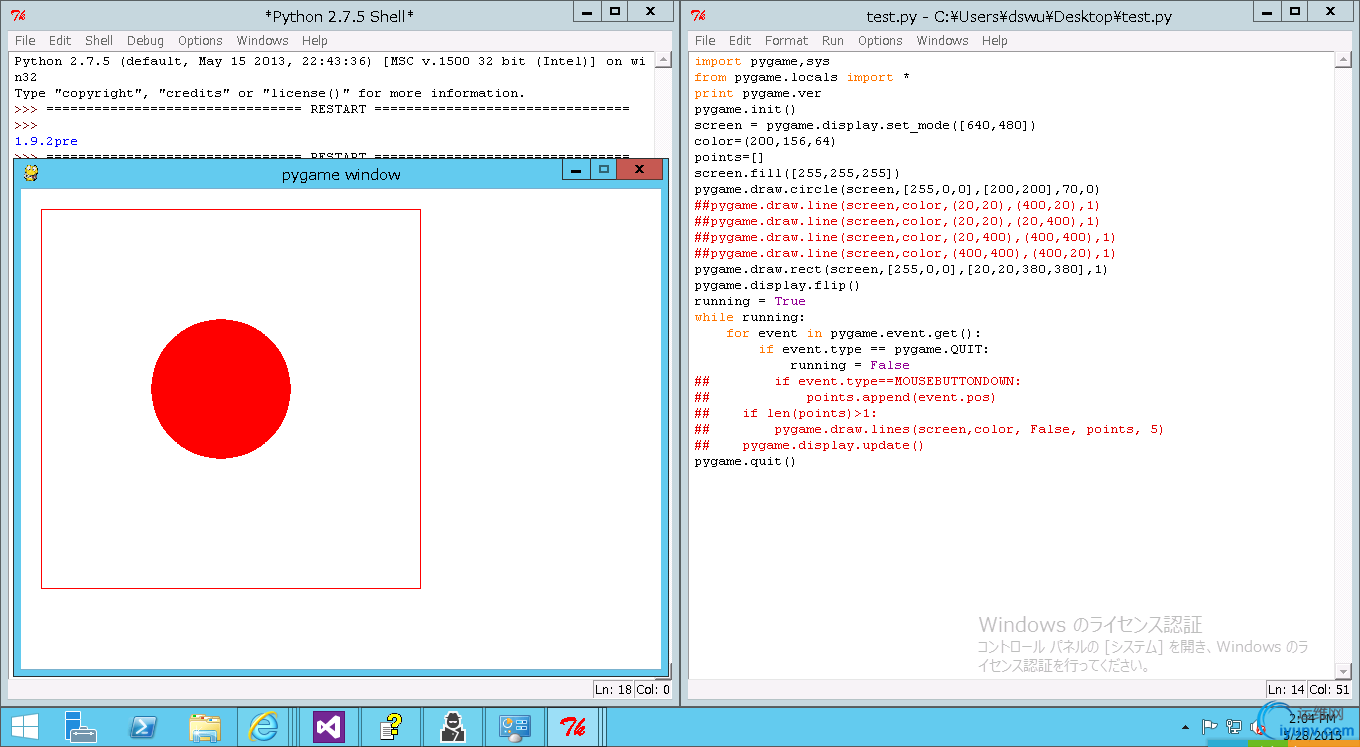Click the system clock showing 2:04 PM
Screen dimensions: 1360x747
pos(1314,719)
